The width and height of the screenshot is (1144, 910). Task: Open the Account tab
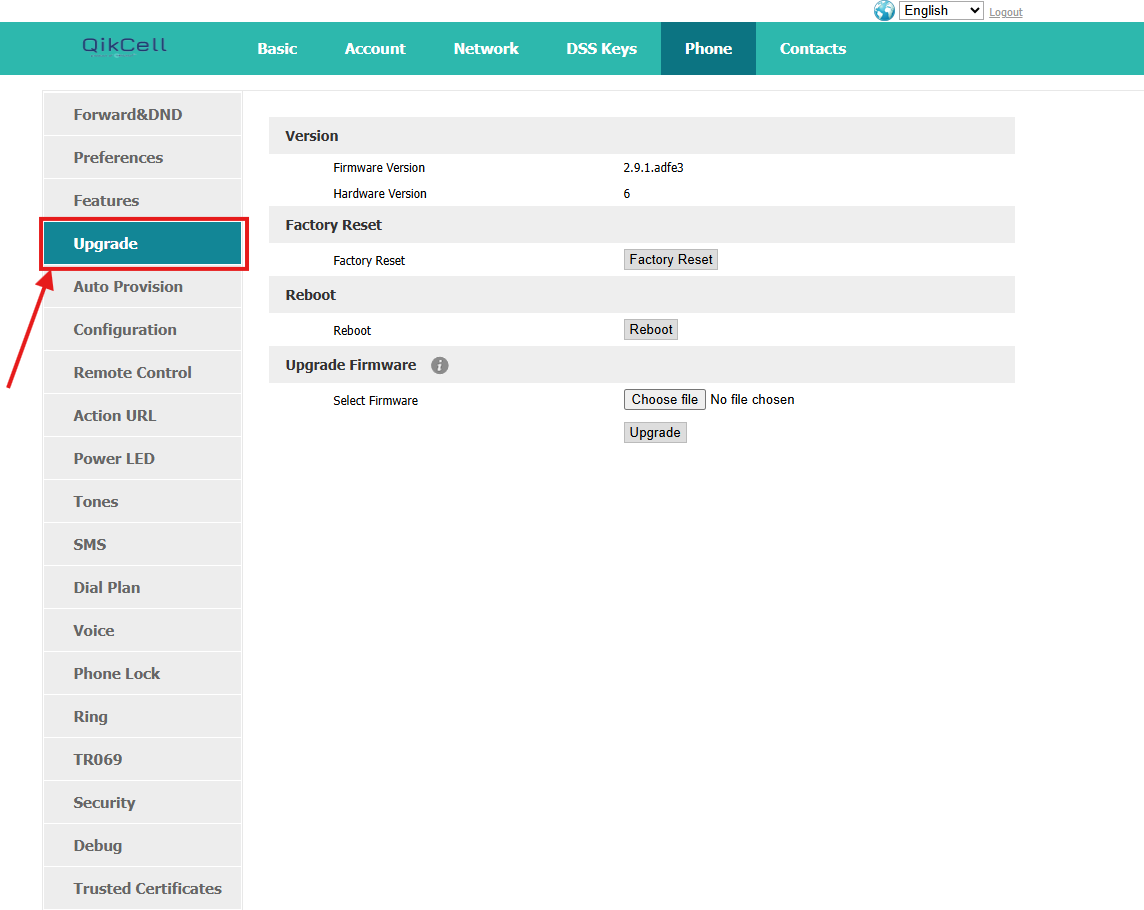click(375, 48)
